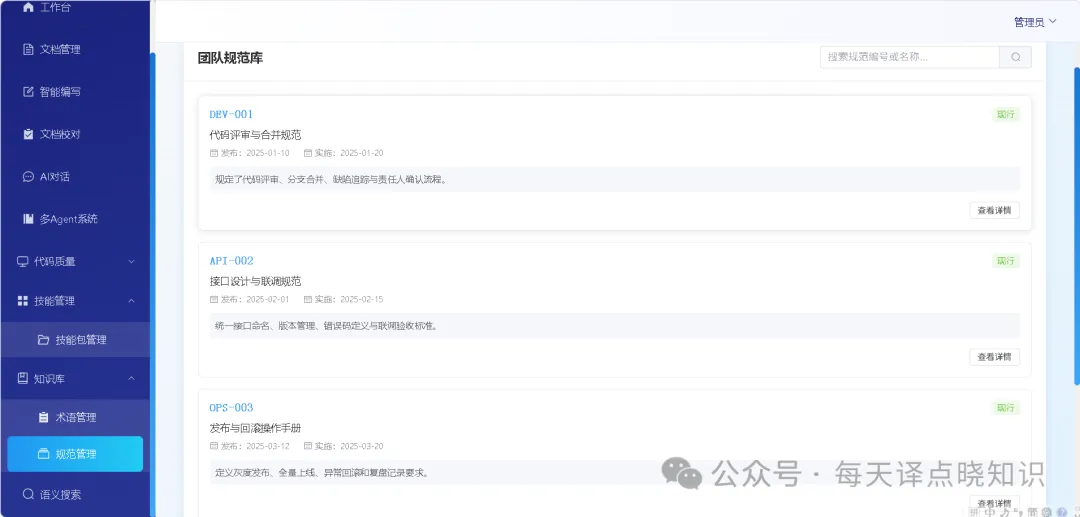Click the 术语管理 clipboard icon
The image size is (1080, 517).
point(43,417)
